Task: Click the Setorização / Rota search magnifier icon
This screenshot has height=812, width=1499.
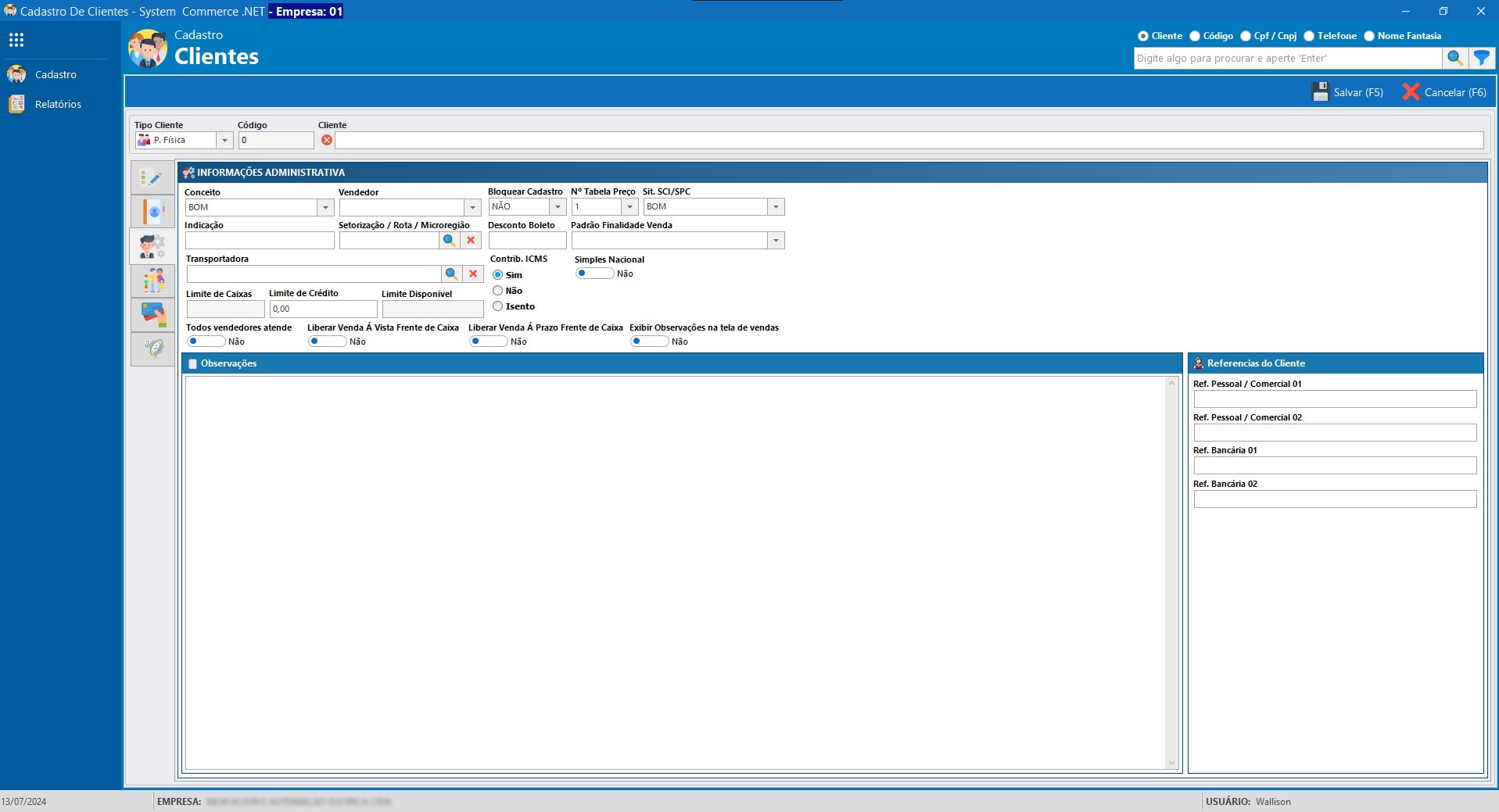Action: click(449, 241)
